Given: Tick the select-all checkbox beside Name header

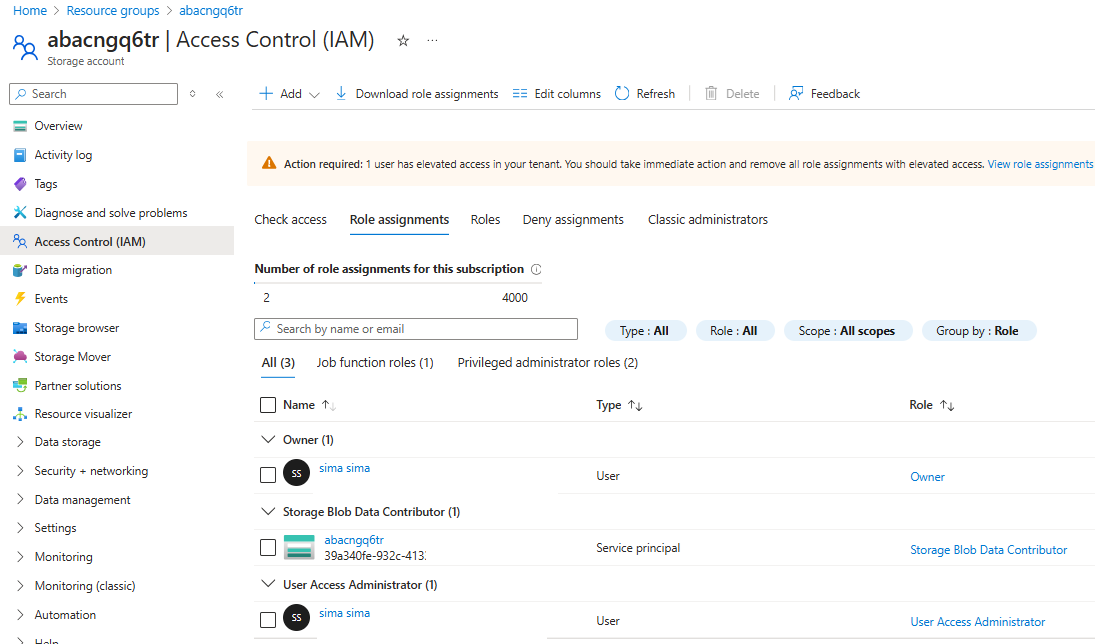Looking at the screenshot, I should pos(267,405).
